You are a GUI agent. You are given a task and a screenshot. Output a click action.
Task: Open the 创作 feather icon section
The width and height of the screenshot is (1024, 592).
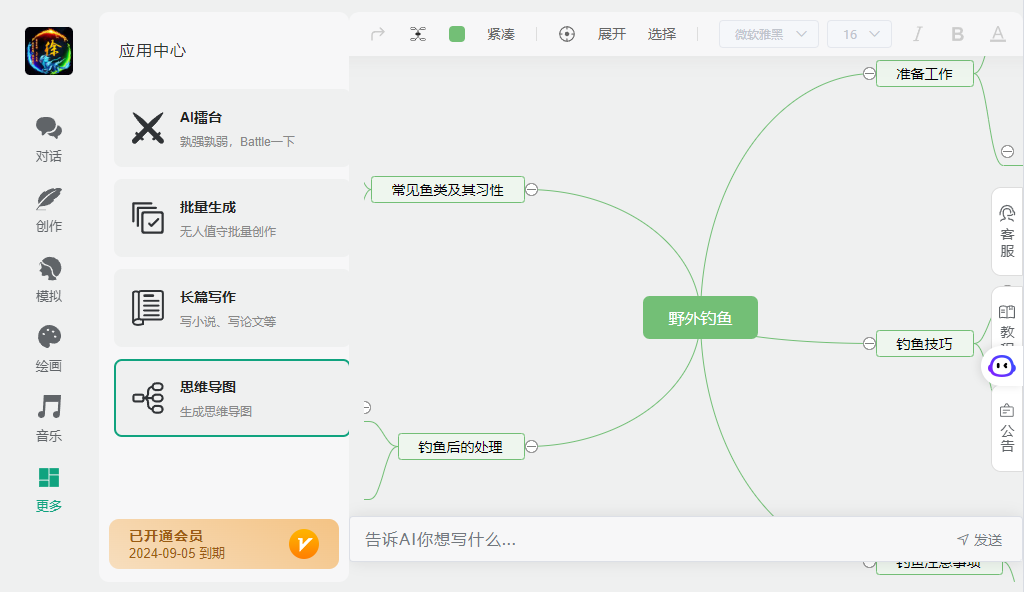click(49, 209)
